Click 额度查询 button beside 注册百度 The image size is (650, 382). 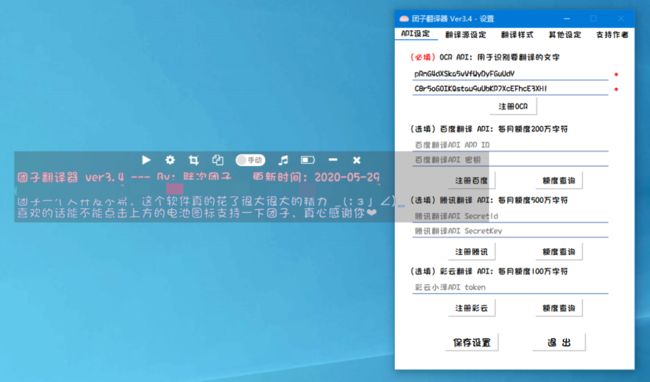tap(559, 180)
